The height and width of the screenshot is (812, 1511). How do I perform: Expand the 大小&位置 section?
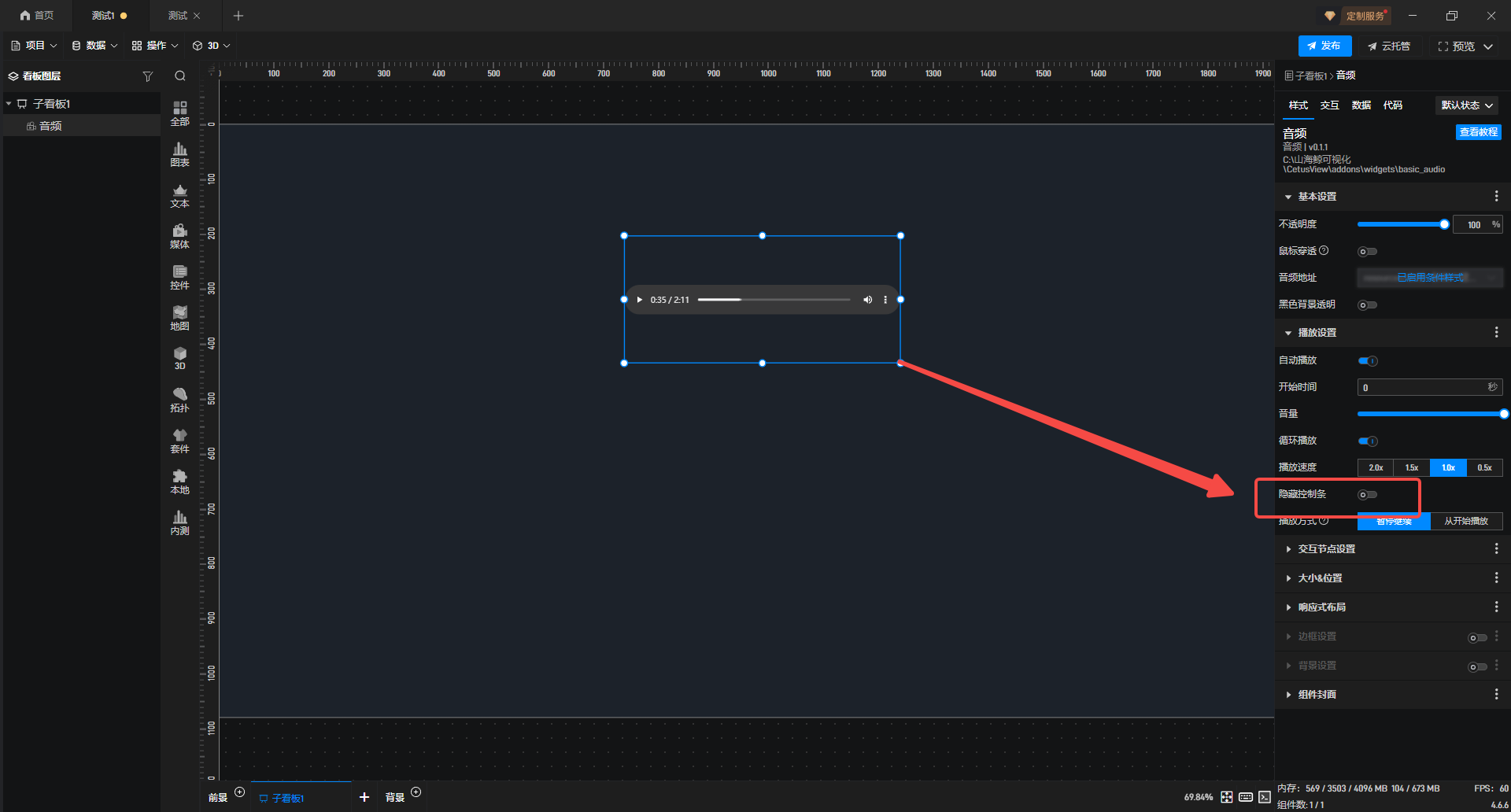click(1320, 578)
